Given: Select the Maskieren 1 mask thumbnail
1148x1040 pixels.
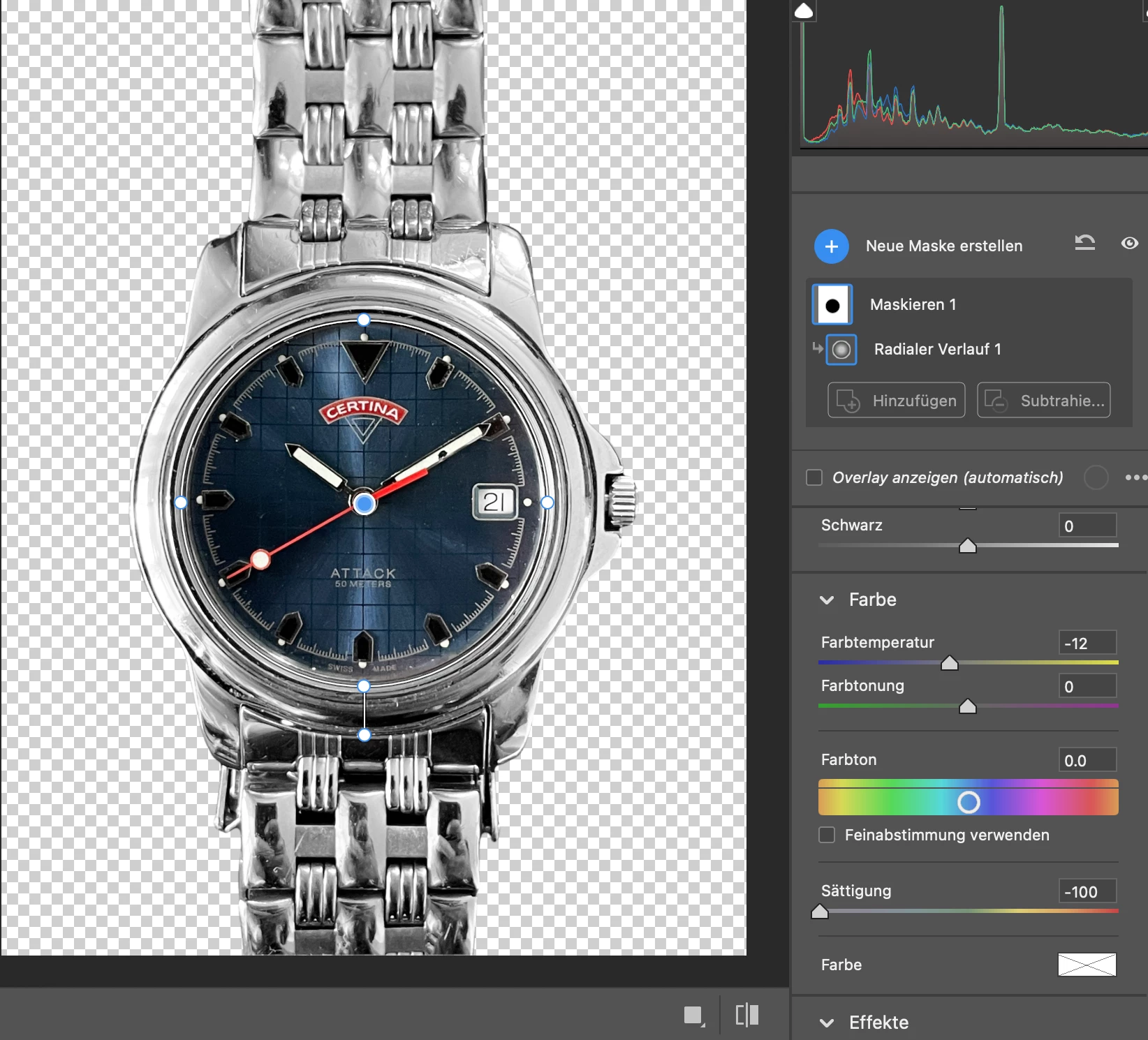Looking at the screenshot, I should point(832,304).
